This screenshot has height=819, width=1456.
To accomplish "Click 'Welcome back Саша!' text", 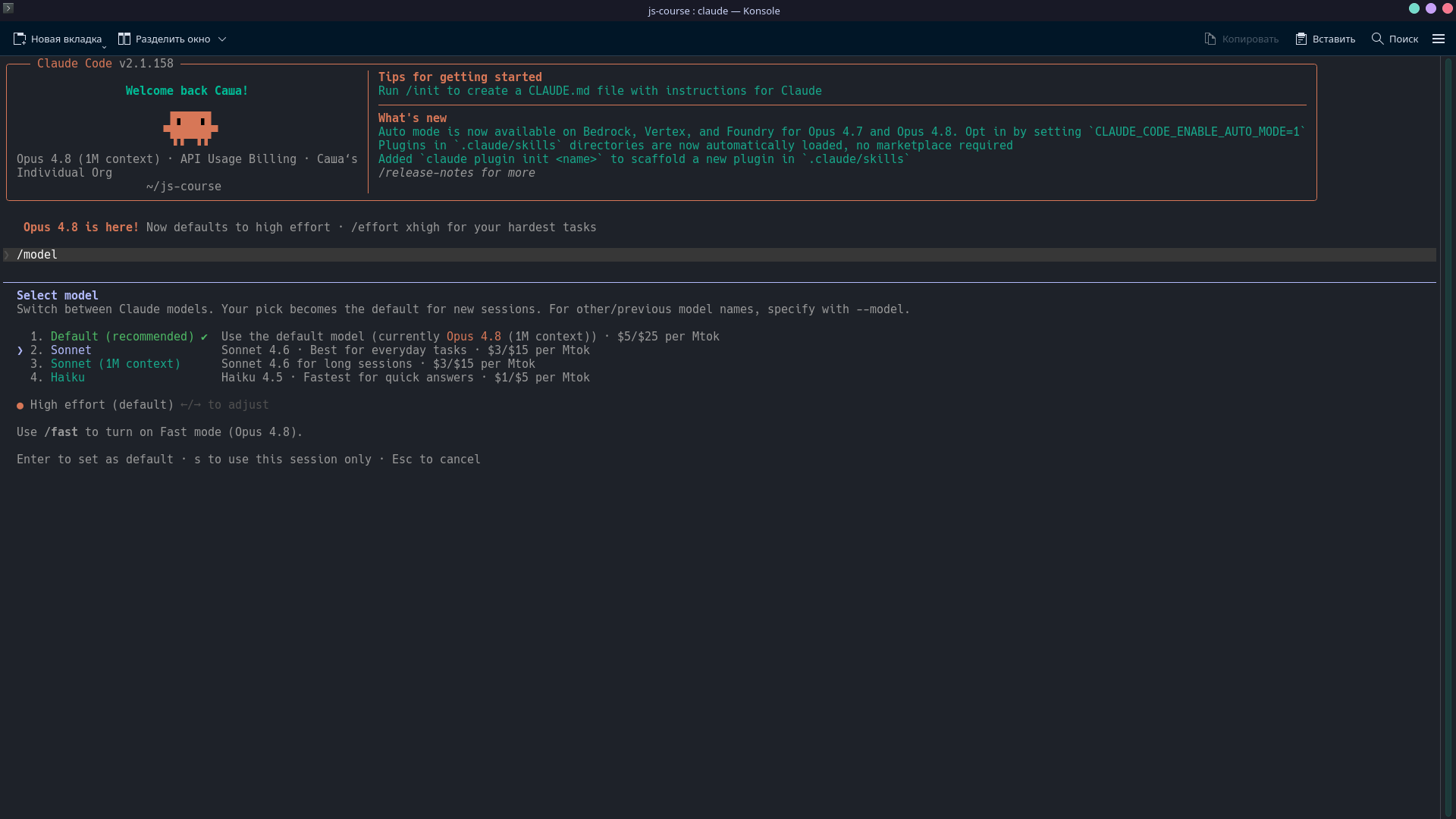I will tap(187, 91).
